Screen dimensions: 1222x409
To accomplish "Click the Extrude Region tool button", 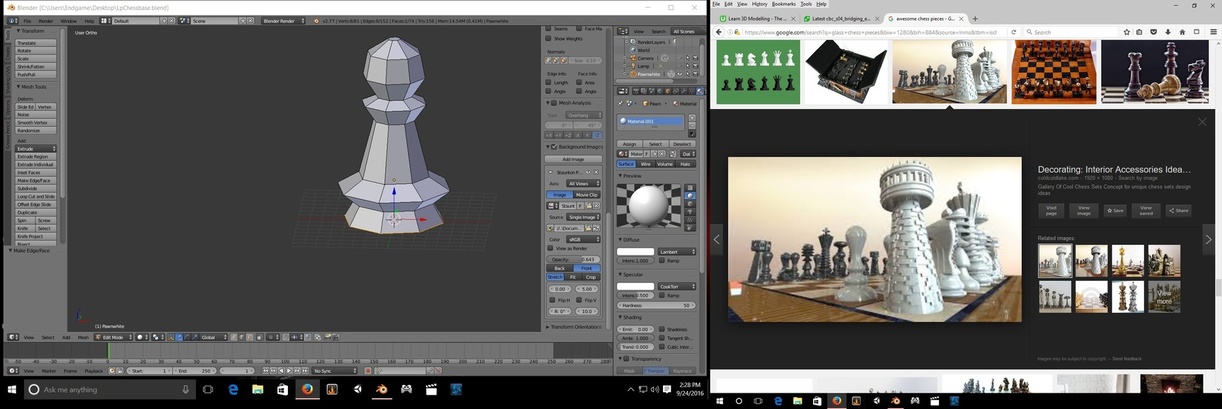I will pyautogui.click(x=34, y=157).
